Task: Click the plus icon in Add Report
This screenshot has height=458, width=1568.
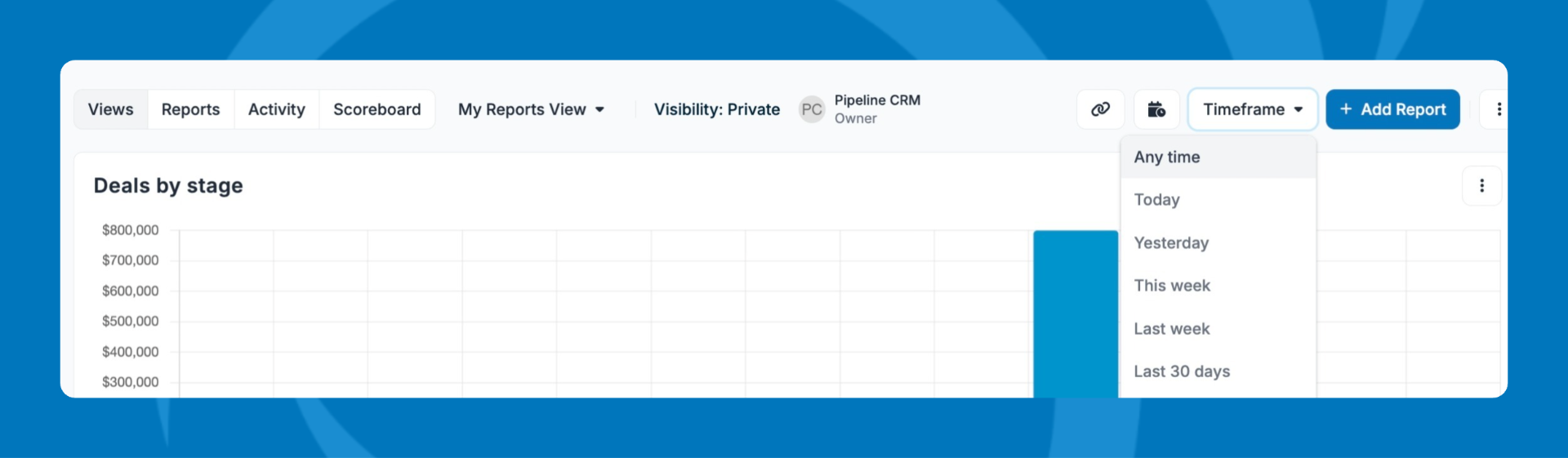Action: click(x=1346, y=109)
